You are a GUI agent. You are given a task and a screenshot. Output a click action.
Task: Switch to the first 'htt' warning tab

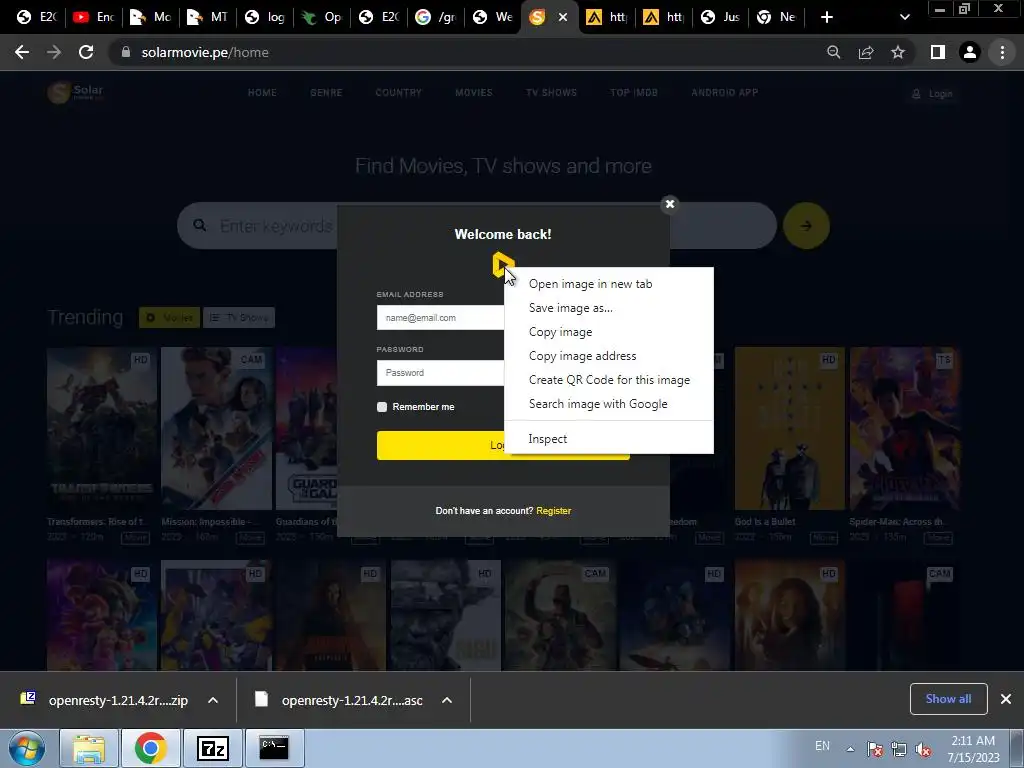(607, 17)
